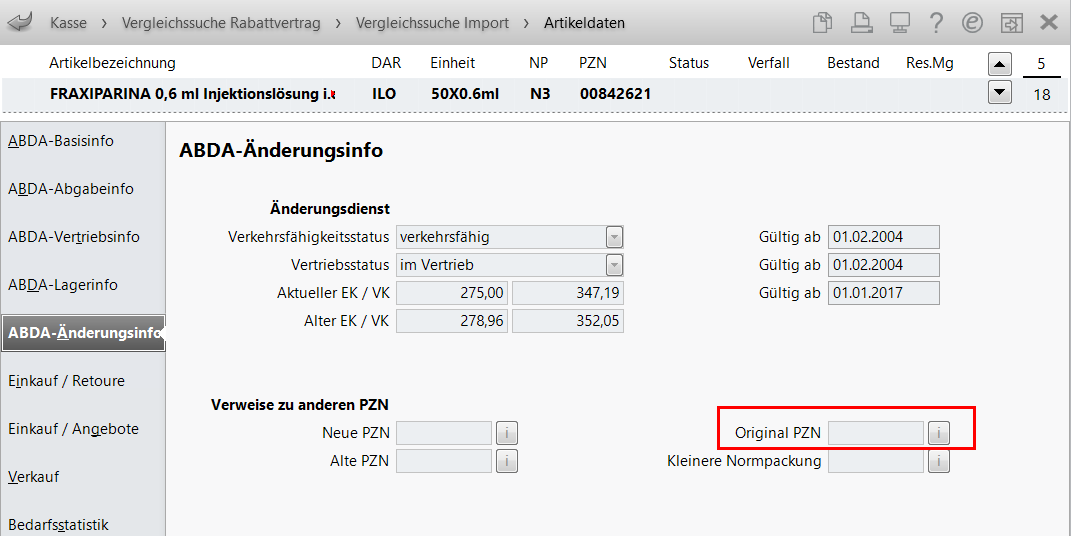Go to Vergleichssuche Import breadcrumb
The image size is (1071, 536).
tap(432, 22)
